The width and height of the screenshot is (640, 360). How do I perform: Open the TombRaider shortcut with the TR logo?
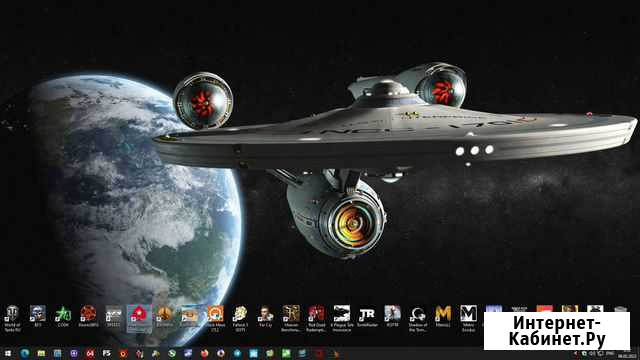point(367,317)
